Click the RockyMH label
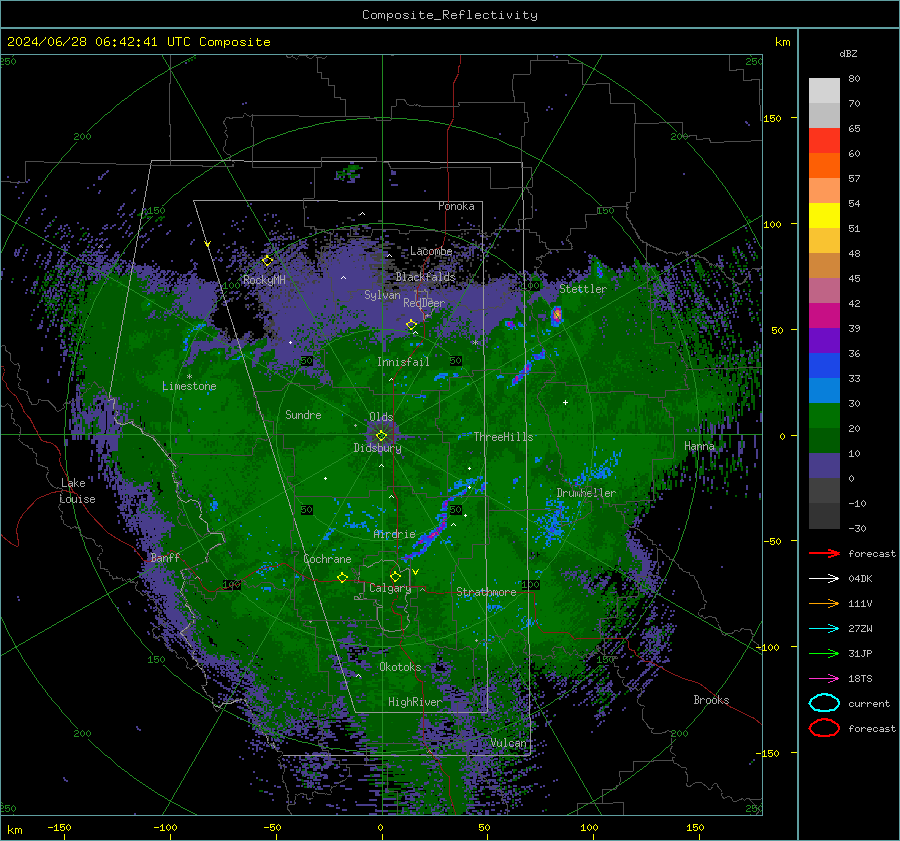900x841 pixels. tap(264, 280)
